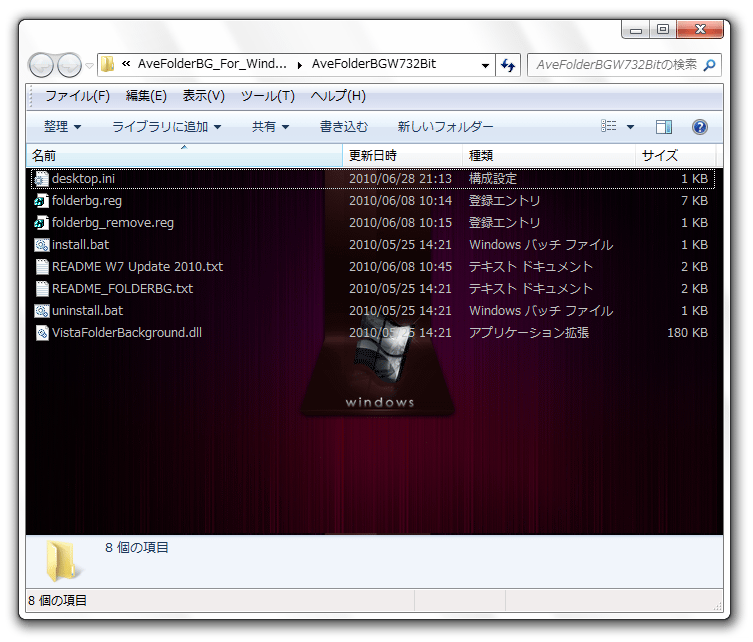Click the uninstall.bat file icon
Screen dimensions: 753x642
tap(42, 311)
